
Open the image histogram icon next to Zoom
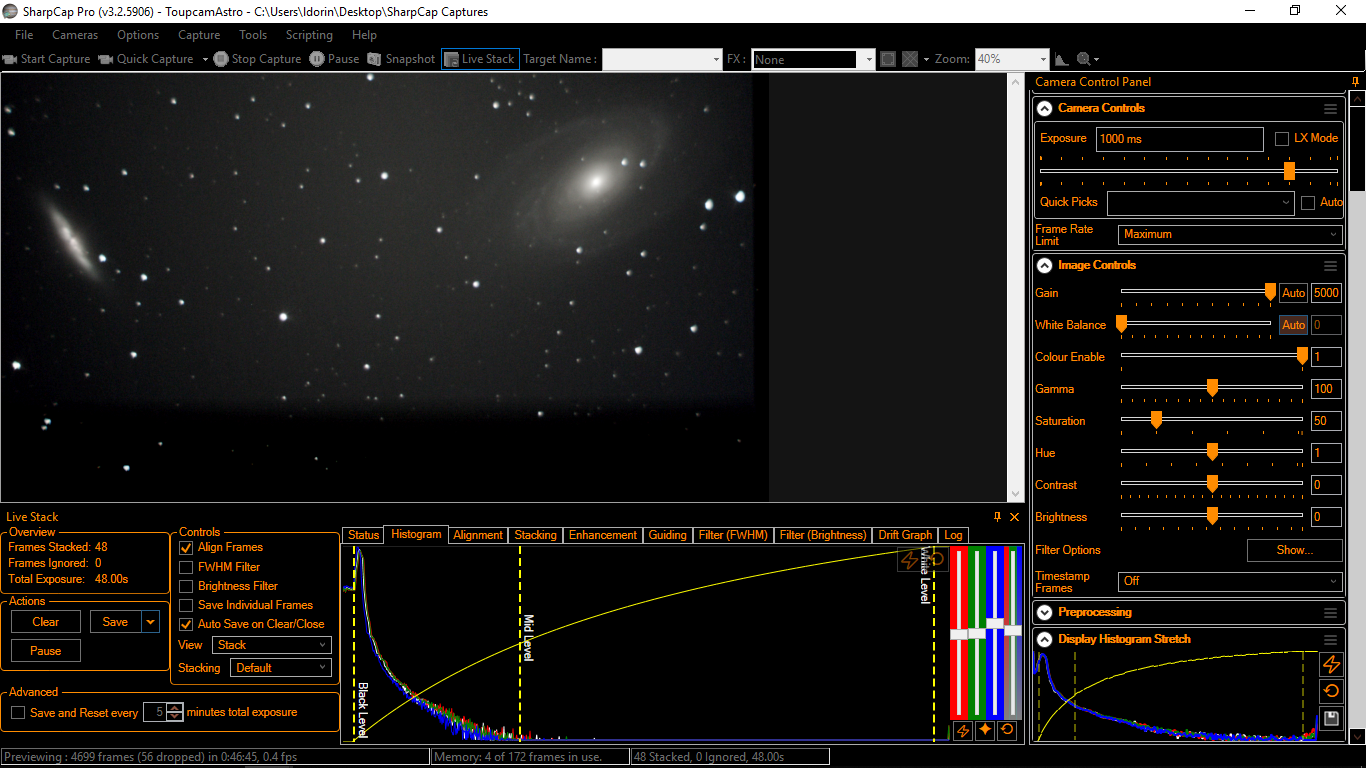(x=1062, y=60)
